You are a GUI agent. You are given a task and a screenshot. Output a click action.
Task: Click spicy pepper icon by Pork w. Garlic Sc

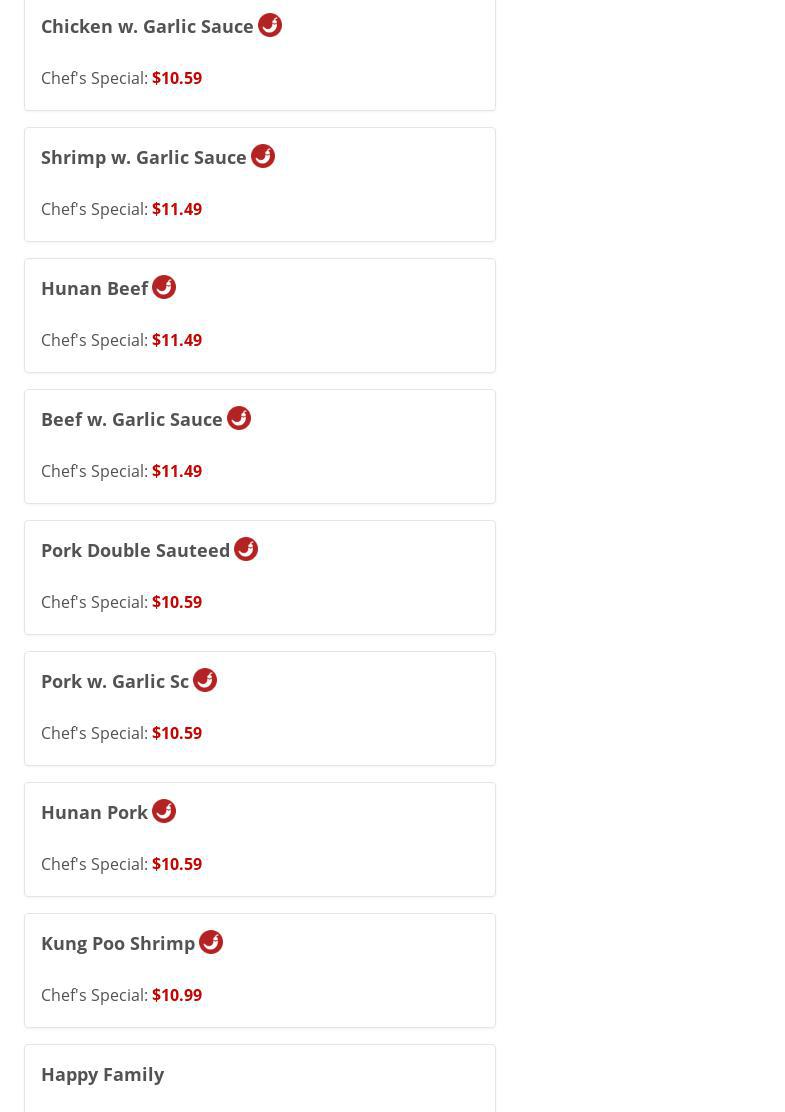205,680
